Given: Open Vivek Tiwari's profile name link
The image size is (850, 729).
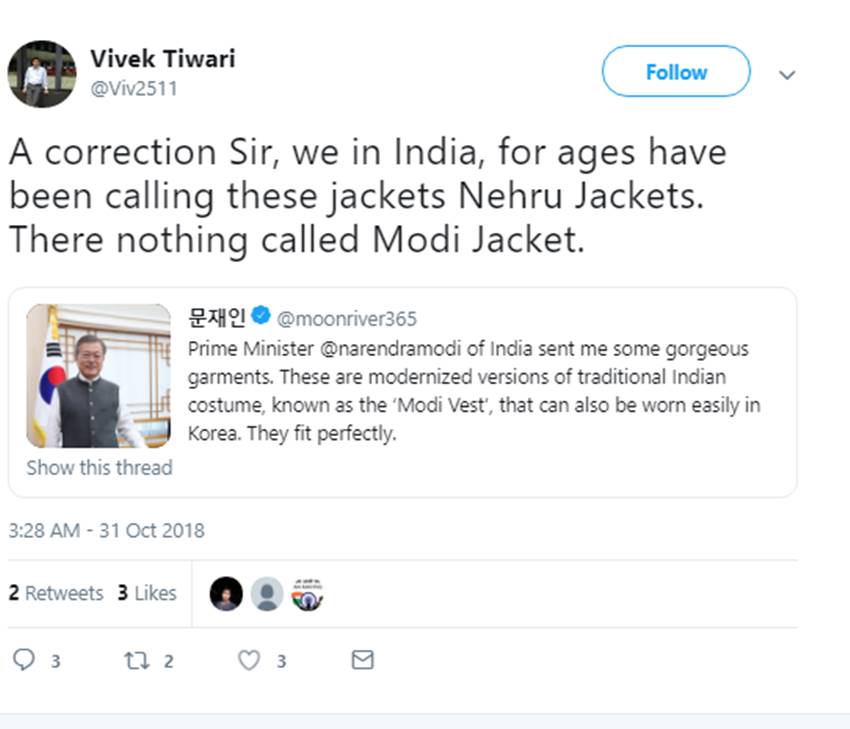Looking at the screenshot, I should (162, 58).
